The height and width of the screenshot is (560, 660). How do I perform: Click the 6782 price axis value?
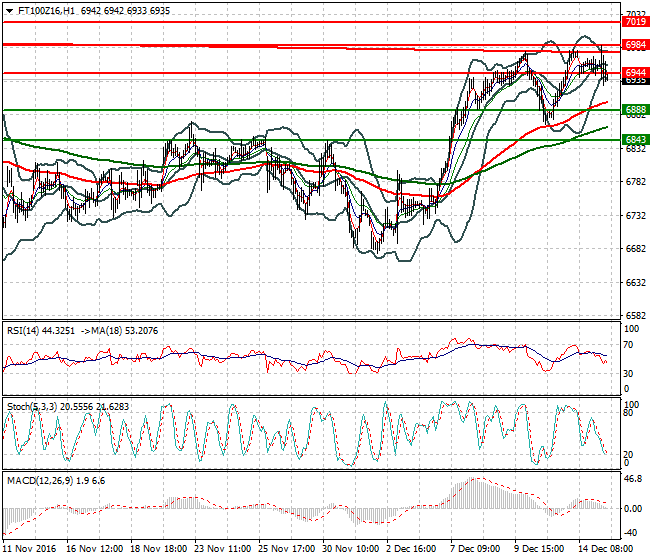click(x=636, y=182)
